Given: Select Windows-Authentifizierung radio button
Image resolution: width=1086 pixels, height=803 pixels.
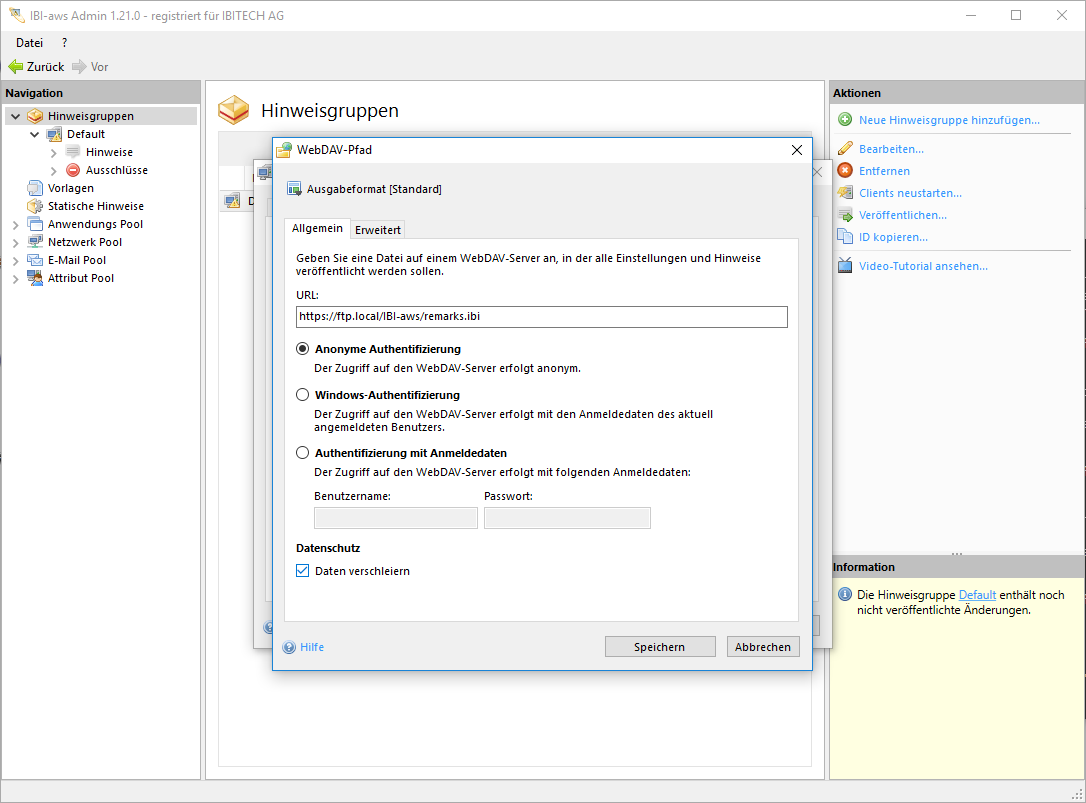Looking at the screenshot, I should (x=303, y=395).
